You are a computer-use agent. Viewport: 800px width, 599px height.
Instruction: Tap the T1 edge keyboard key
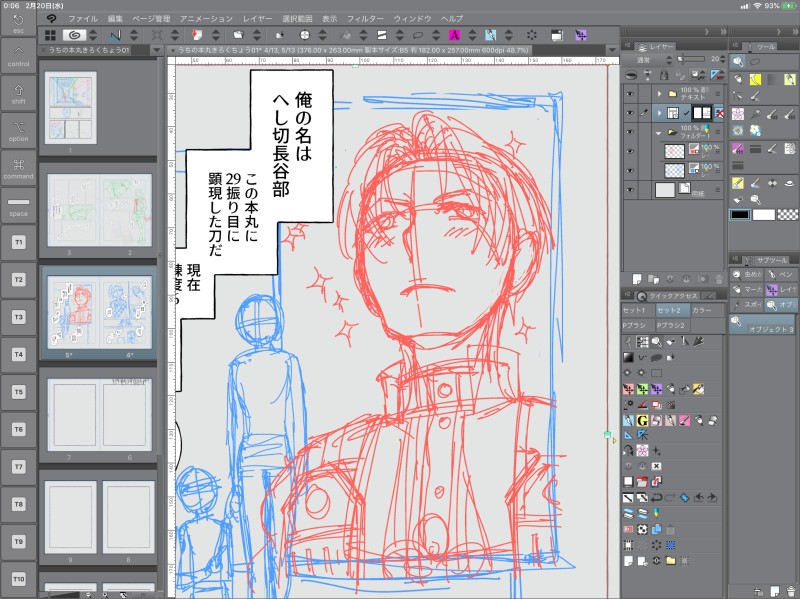[18, 243]
